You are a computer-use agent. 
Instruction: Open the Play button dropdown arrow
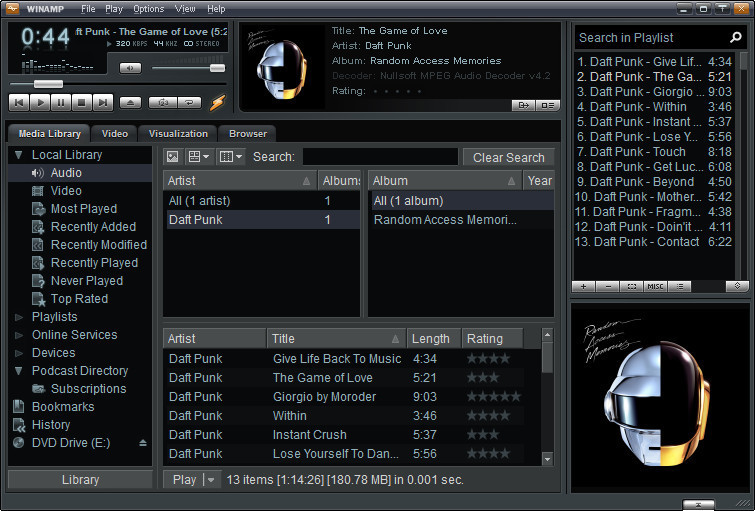point(210,480)
